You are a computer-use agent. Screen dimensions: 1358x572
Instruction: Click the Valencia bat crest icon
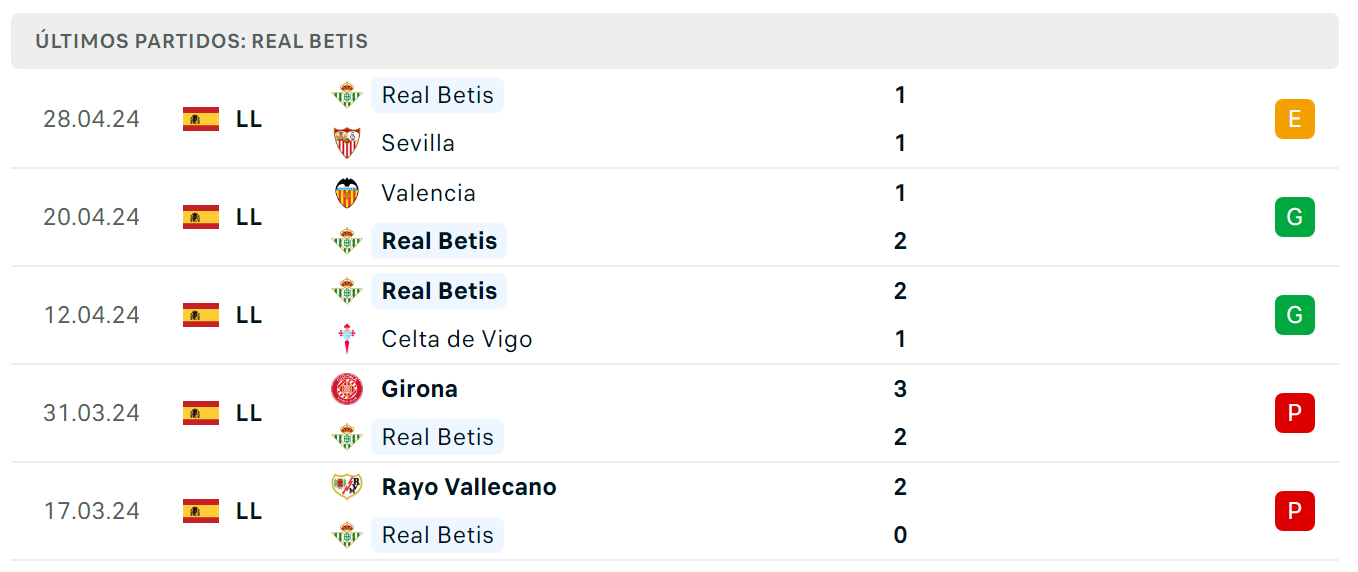[347, 193]
